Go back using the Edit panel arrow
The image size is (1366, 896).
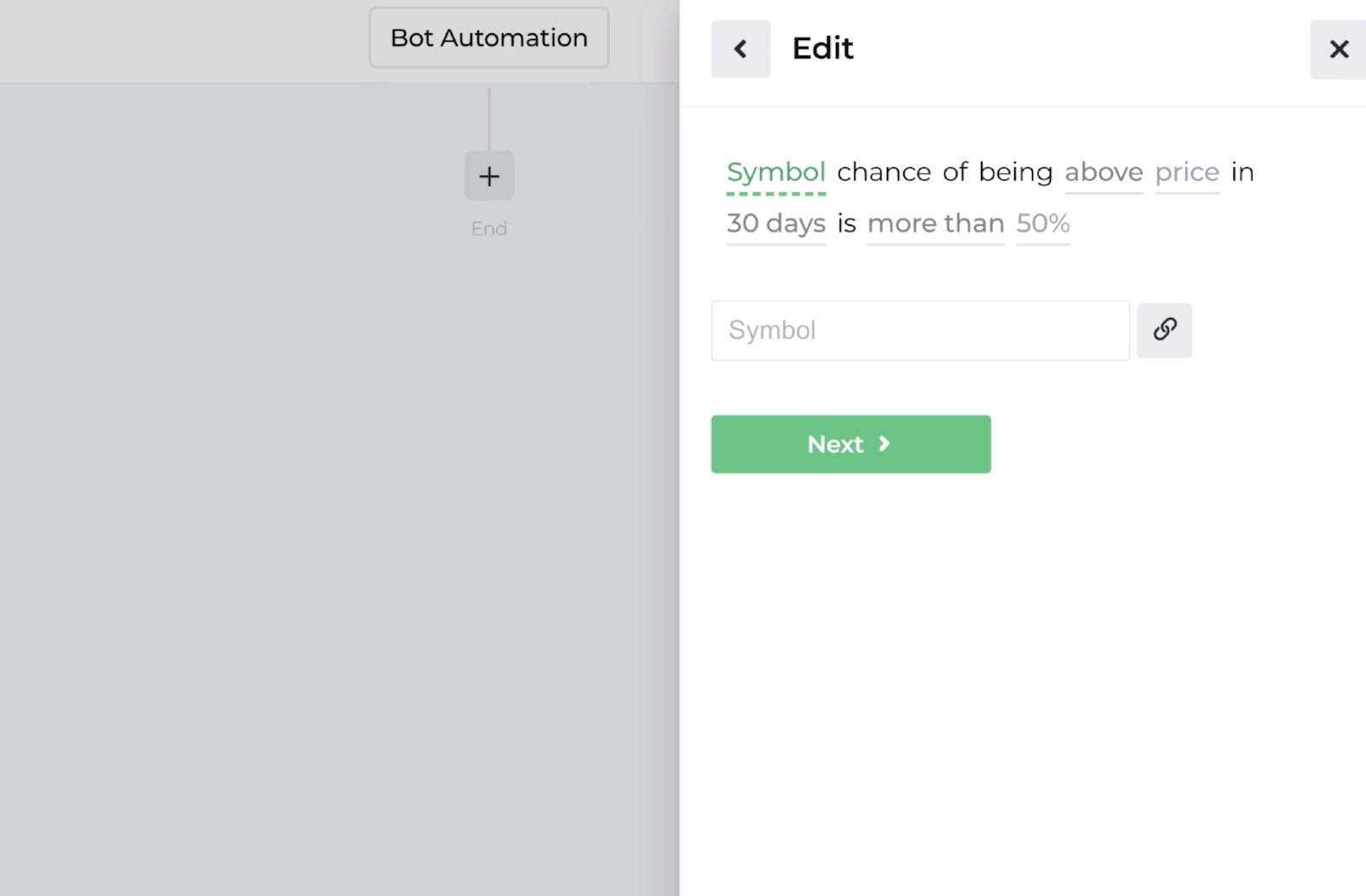pyautogui.click(x=740, y=49)
